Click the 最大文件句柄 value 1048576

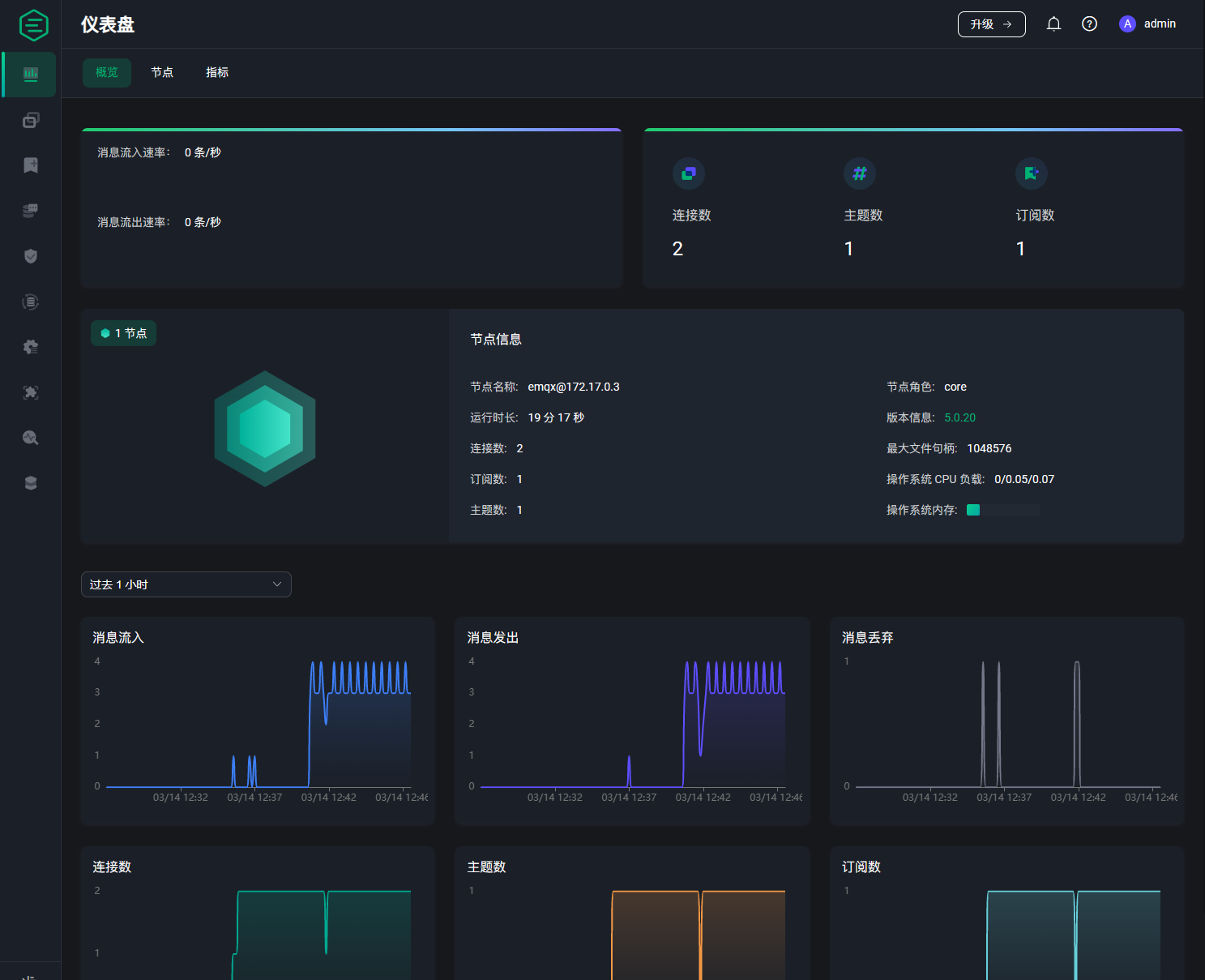click(989, 448)
